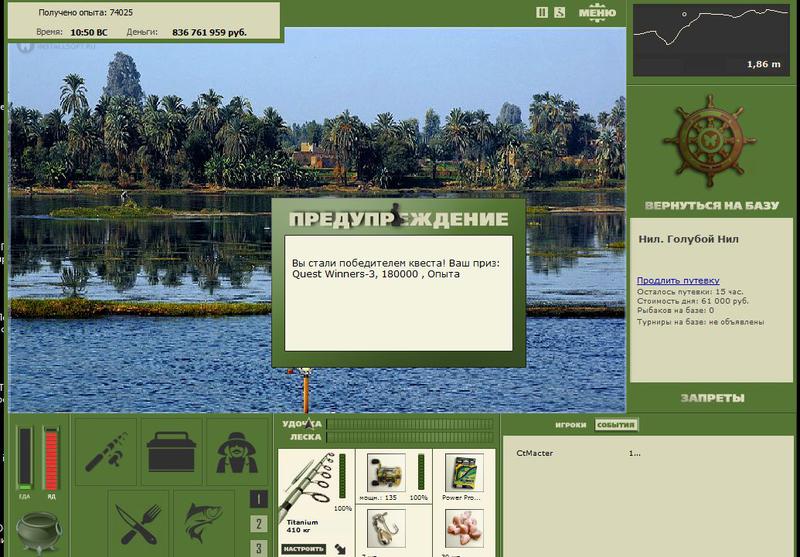Open the ИГРОКИ tab
The height and width of the screenshot is (557, 800).
pyautogui.click(x=570, y=425)
